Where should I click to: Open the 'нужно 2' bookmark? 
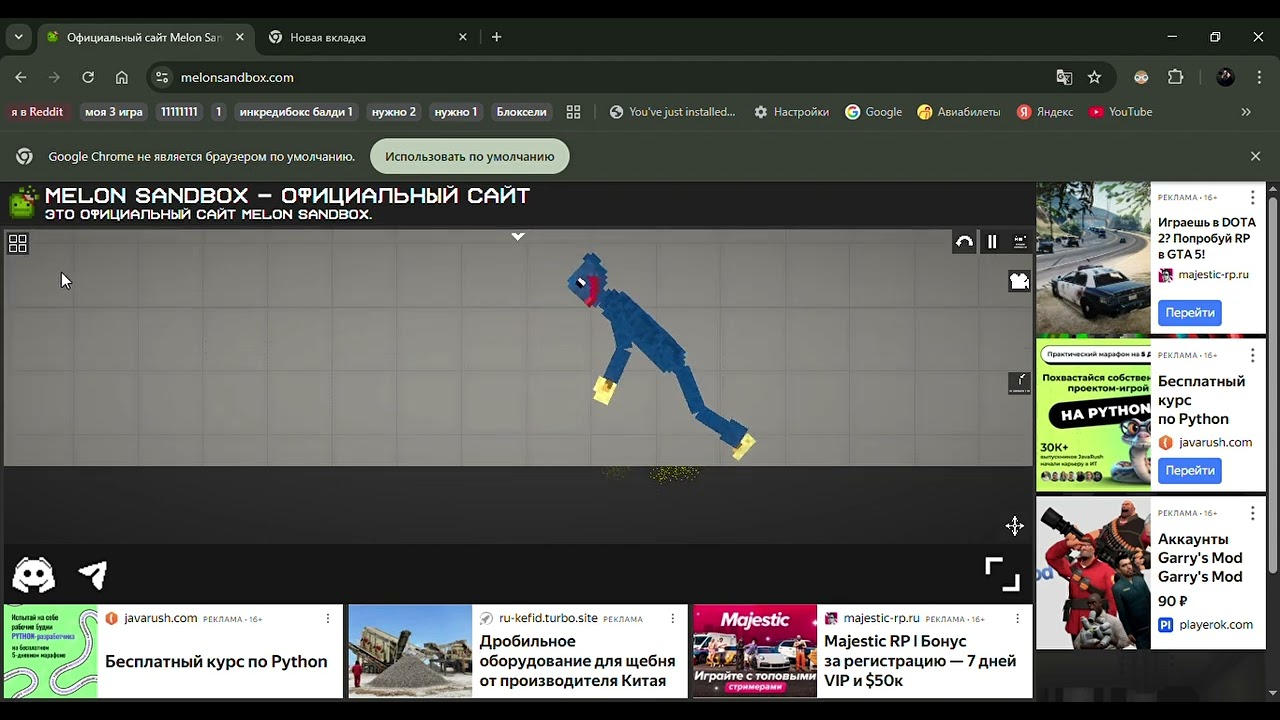(394, 112)
